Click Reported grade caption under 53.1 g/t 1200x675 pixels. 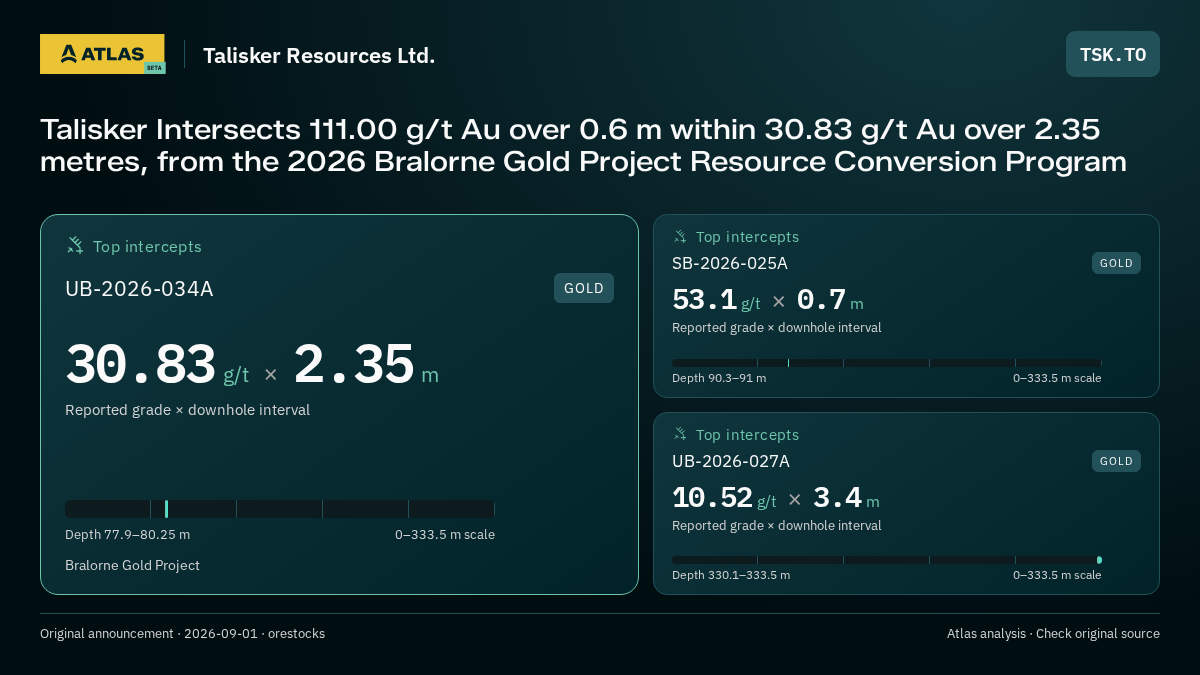[x=776, y=328]
